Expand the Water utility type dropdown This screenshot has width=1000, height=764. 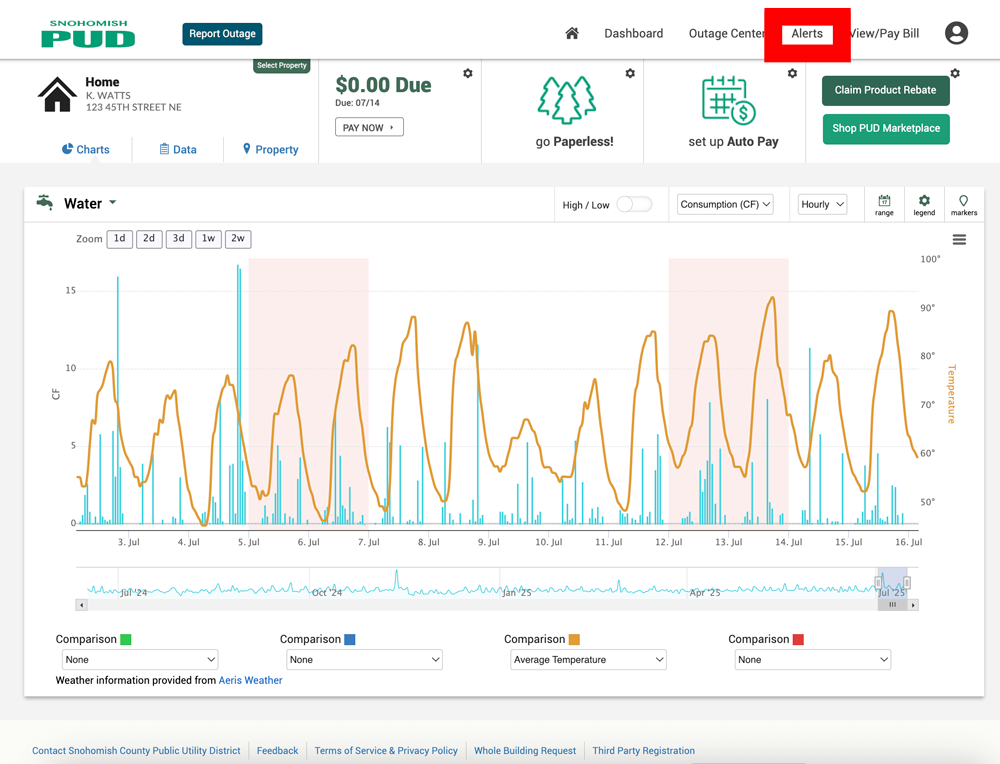point(90,203)
